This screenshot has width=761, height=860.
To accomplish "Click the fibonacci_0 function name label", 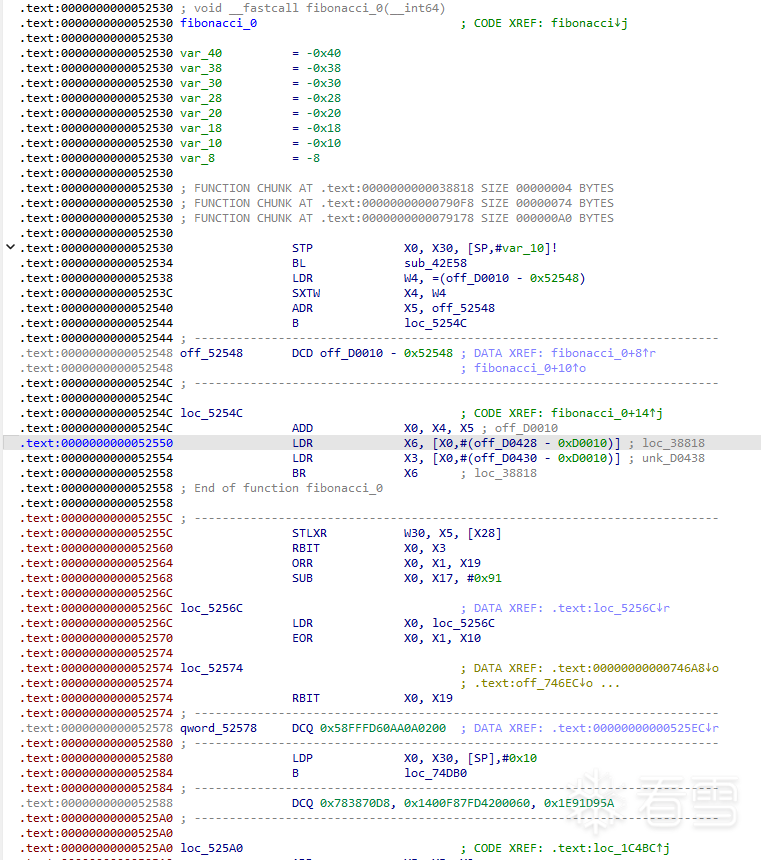I will click(211, 22).
